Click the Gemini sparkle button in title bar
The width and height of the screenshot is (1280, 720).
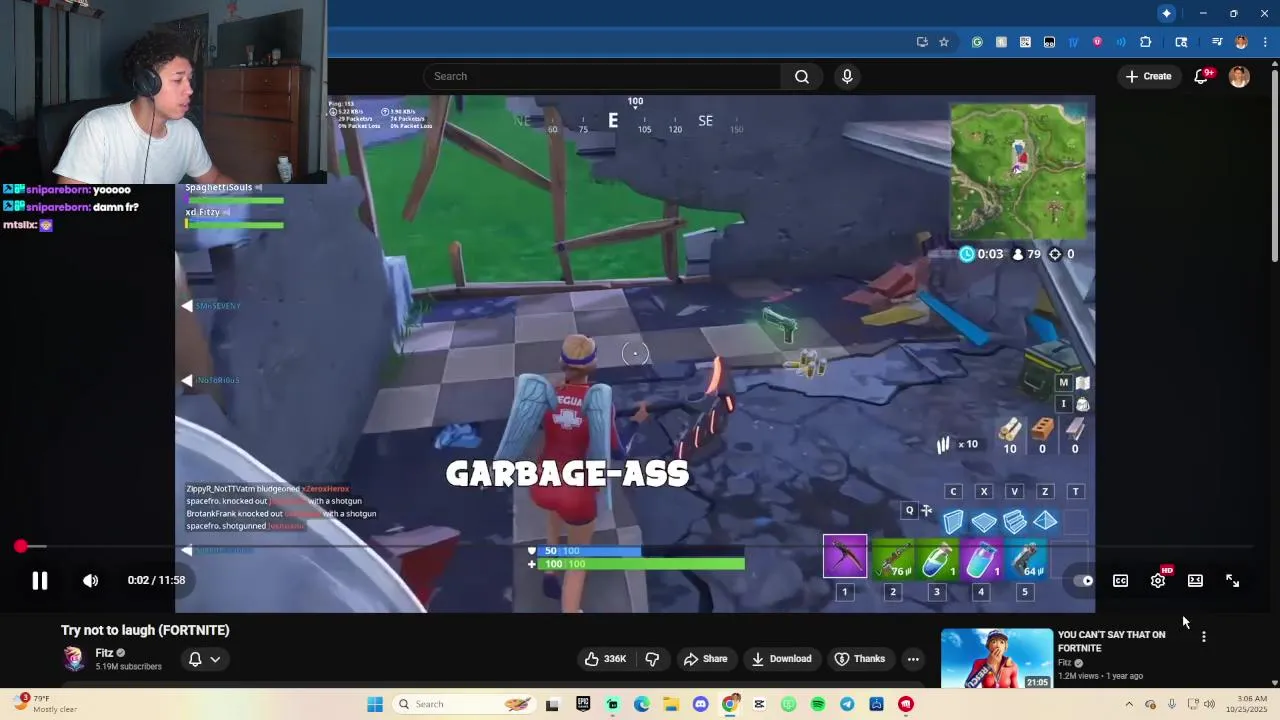[1166, 13]
